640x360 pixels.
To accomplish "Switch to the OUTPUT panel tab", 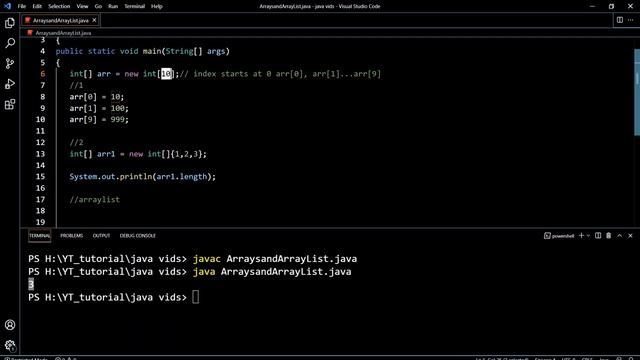I will [101, 236].
